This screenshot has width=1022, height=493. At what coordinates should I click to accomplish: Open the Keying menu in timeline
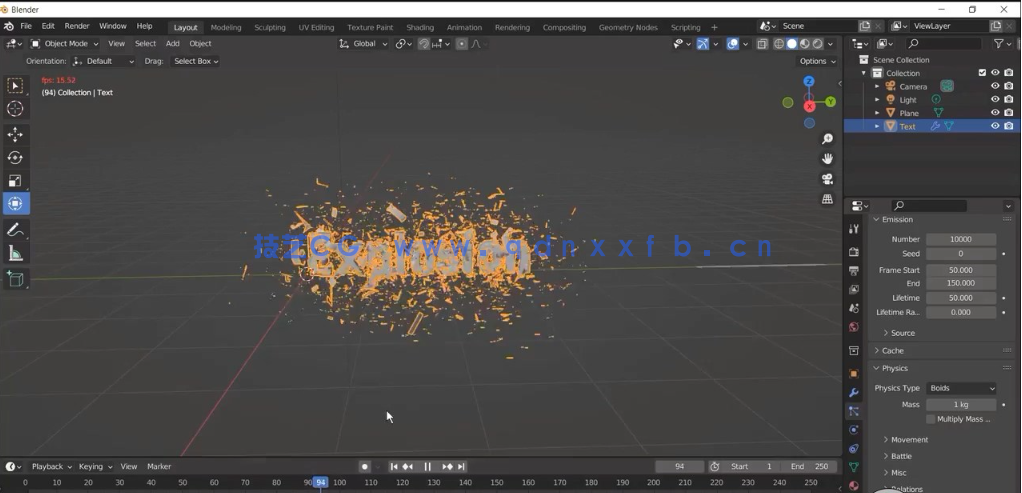95,467
